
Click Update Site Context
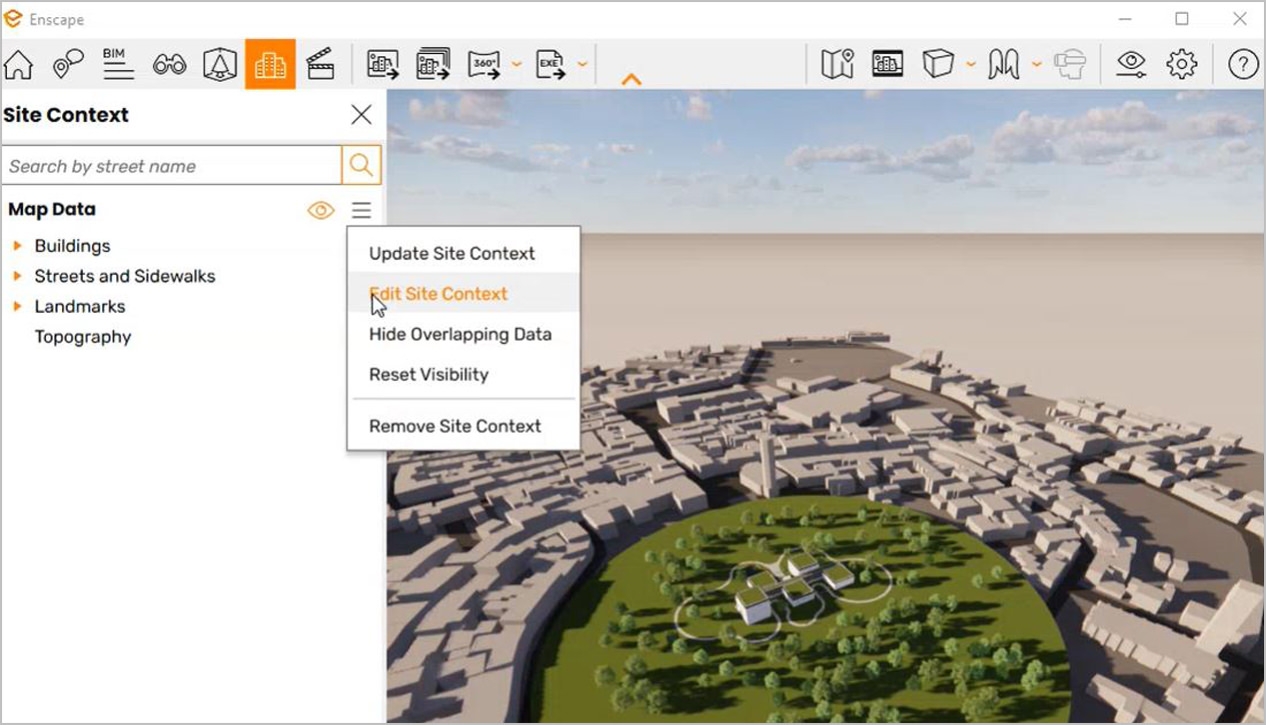(452, 253)
